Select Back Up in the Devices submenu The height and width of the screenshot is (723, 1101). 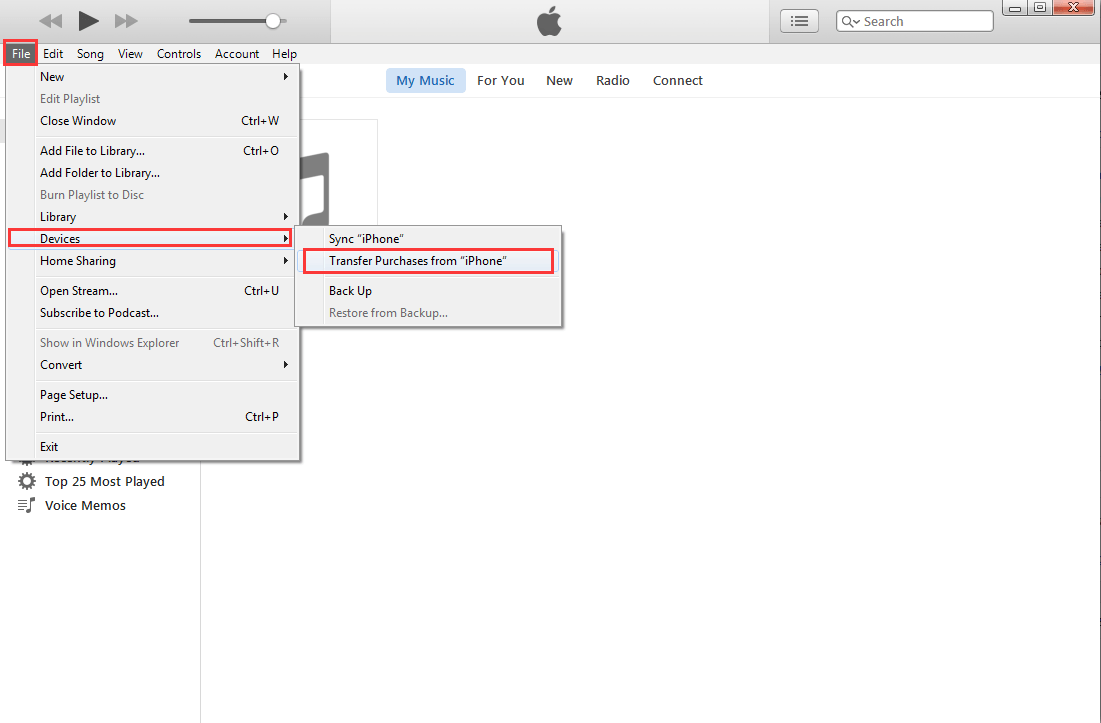[x=350, y=291]
